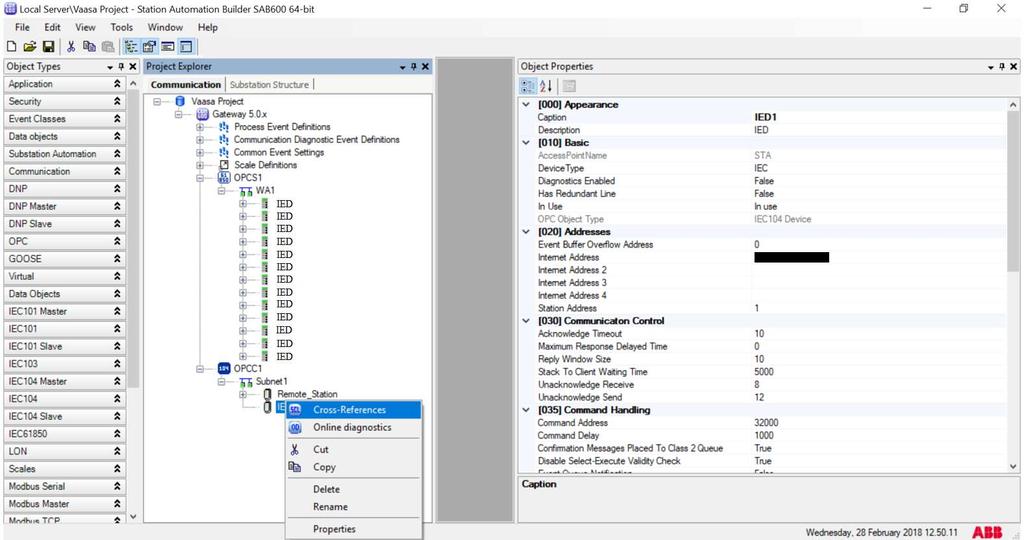Pin the Object Properties panel
The image size is (1024, 540).
click(x=1002, y=67)
